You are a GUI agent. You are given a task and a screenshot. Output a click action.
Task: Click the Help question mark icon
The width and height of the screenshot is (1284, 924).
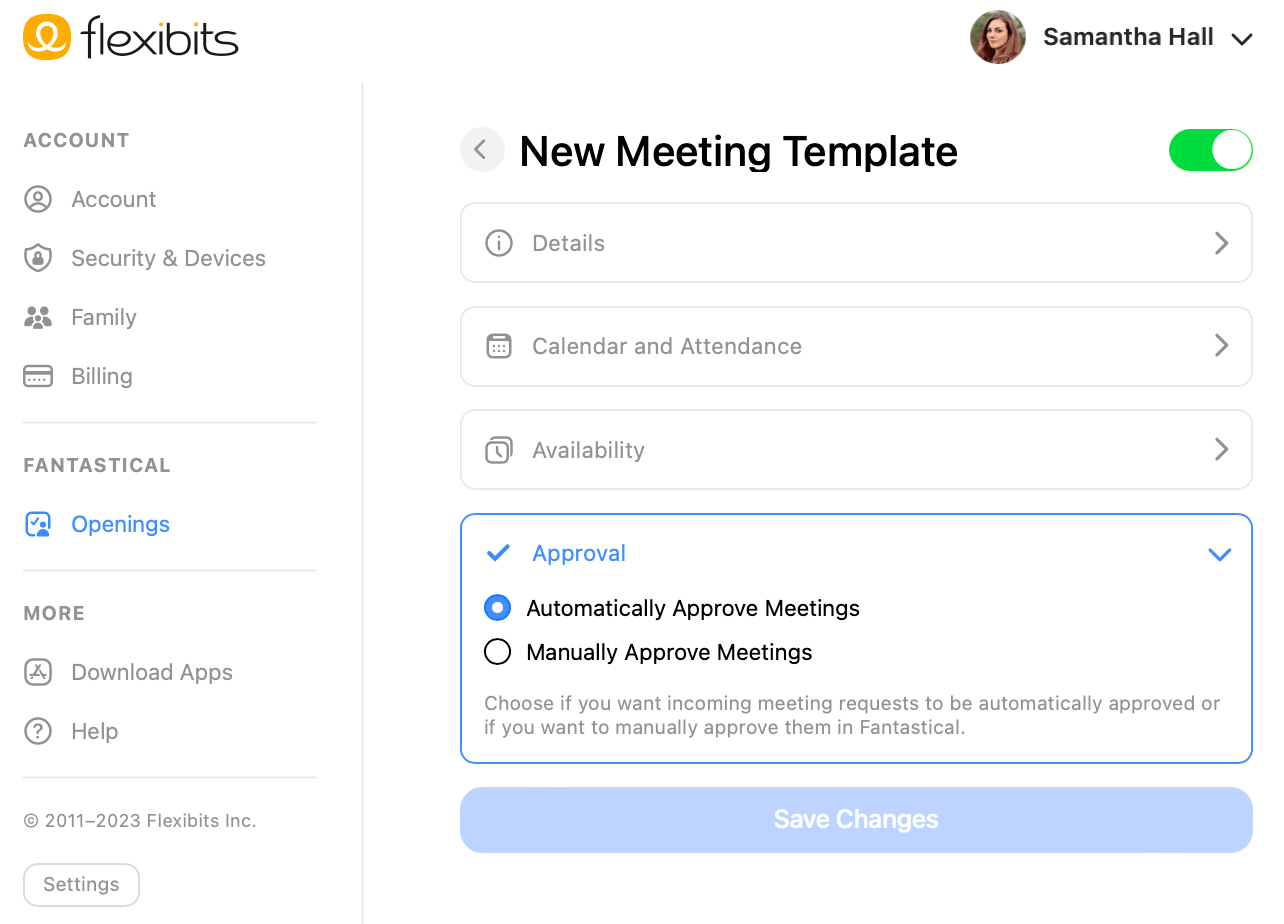38,731
